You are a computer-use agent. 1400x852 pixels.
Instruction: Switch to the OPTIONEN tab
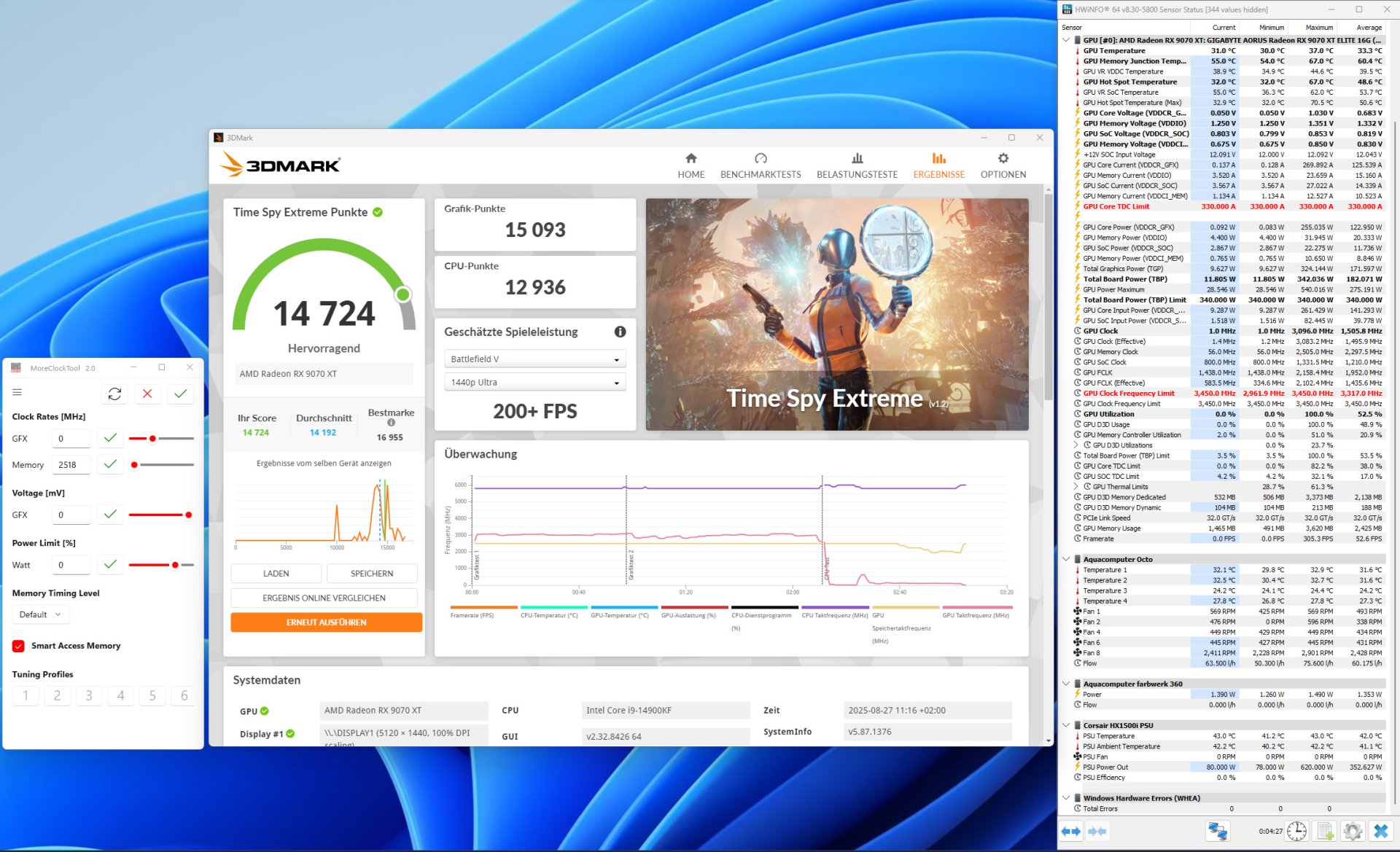point(1003,165)
